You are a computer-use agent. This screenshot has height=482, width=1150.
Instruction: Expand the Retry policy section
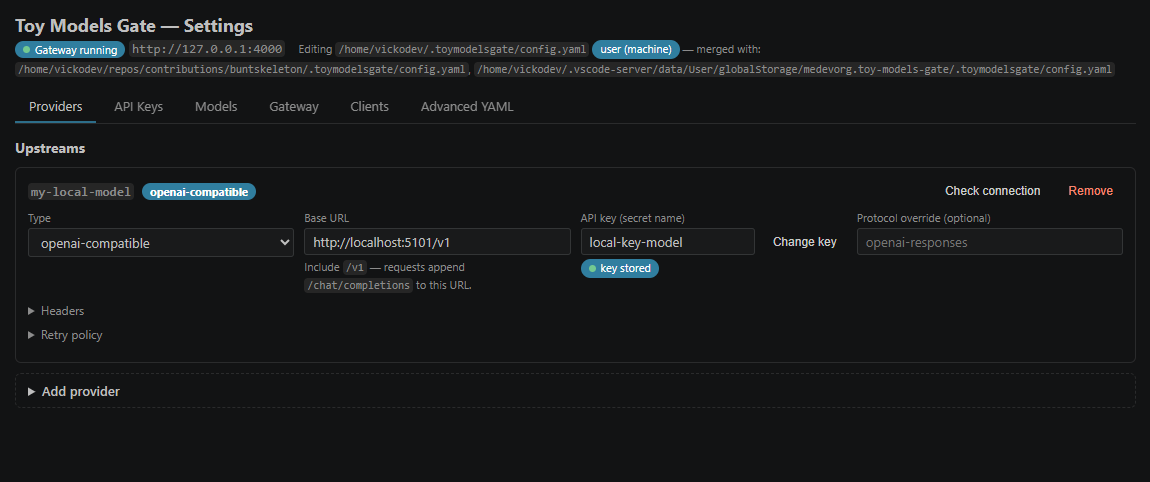click(65, 335)
